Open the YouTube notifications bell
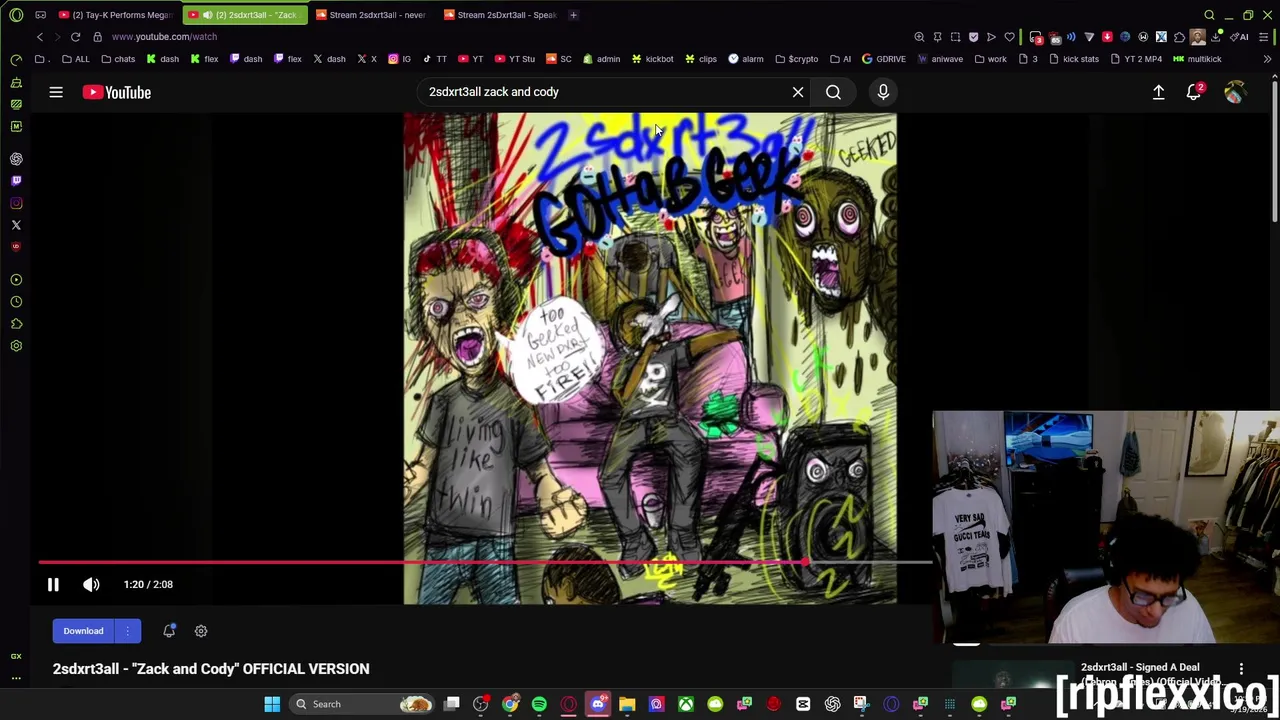The image size is (1280, 720). tap(1194, 92)
